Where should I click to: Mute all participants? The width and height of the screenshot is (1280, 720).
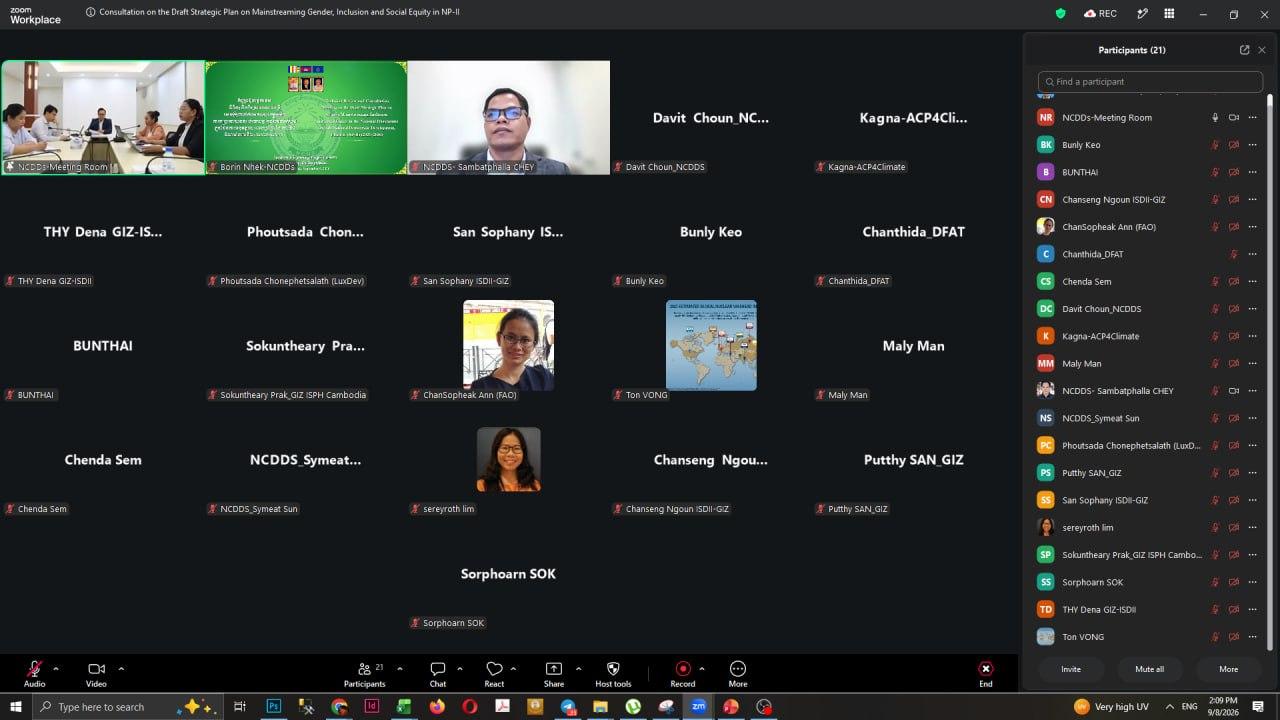pyautogui.click(x=1149, y=669)
